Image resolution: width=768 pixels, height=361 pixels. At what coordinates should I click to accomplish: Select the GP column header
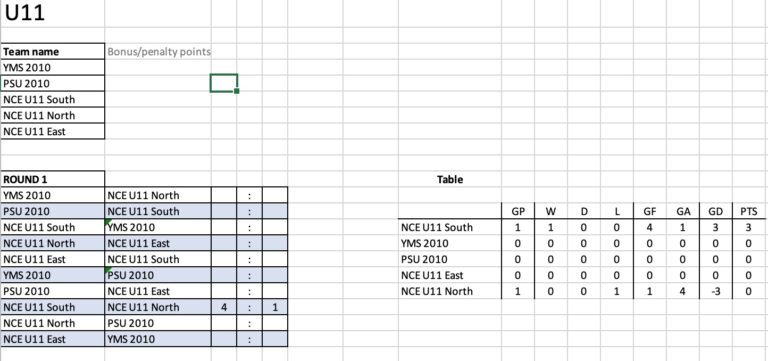click(x=518, y=211)
